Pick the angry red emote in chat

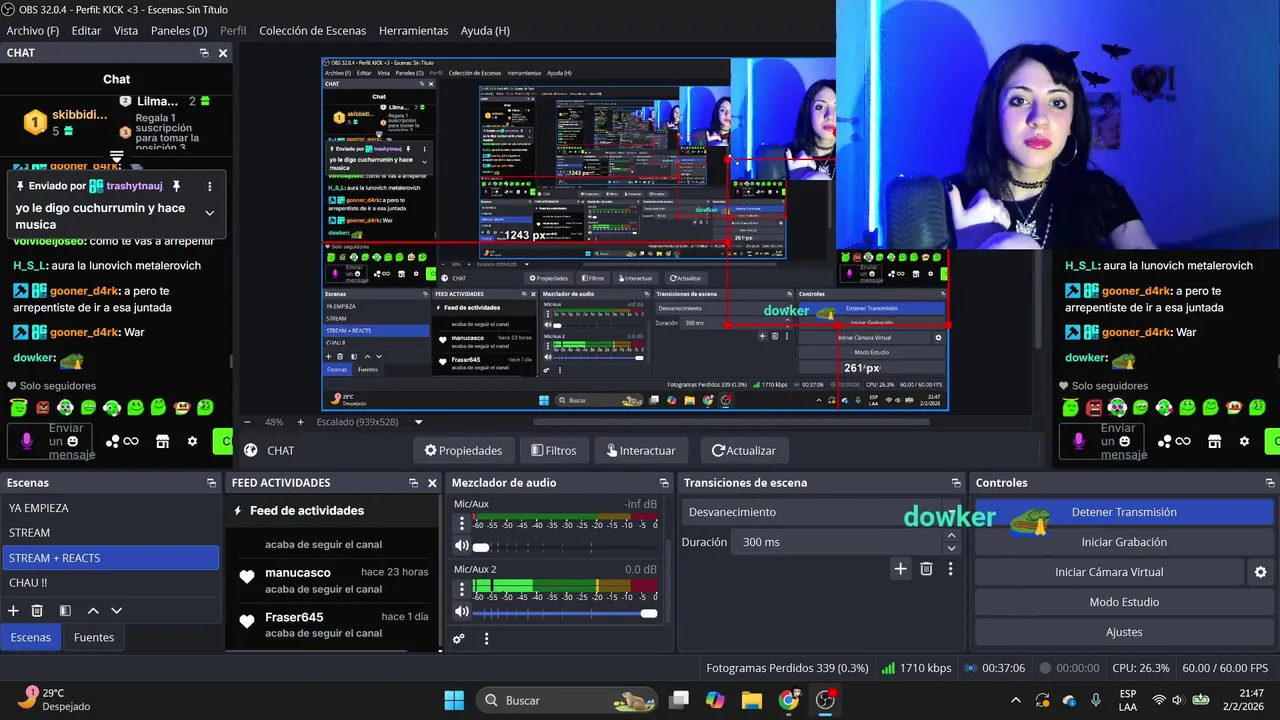coord(42,407)
